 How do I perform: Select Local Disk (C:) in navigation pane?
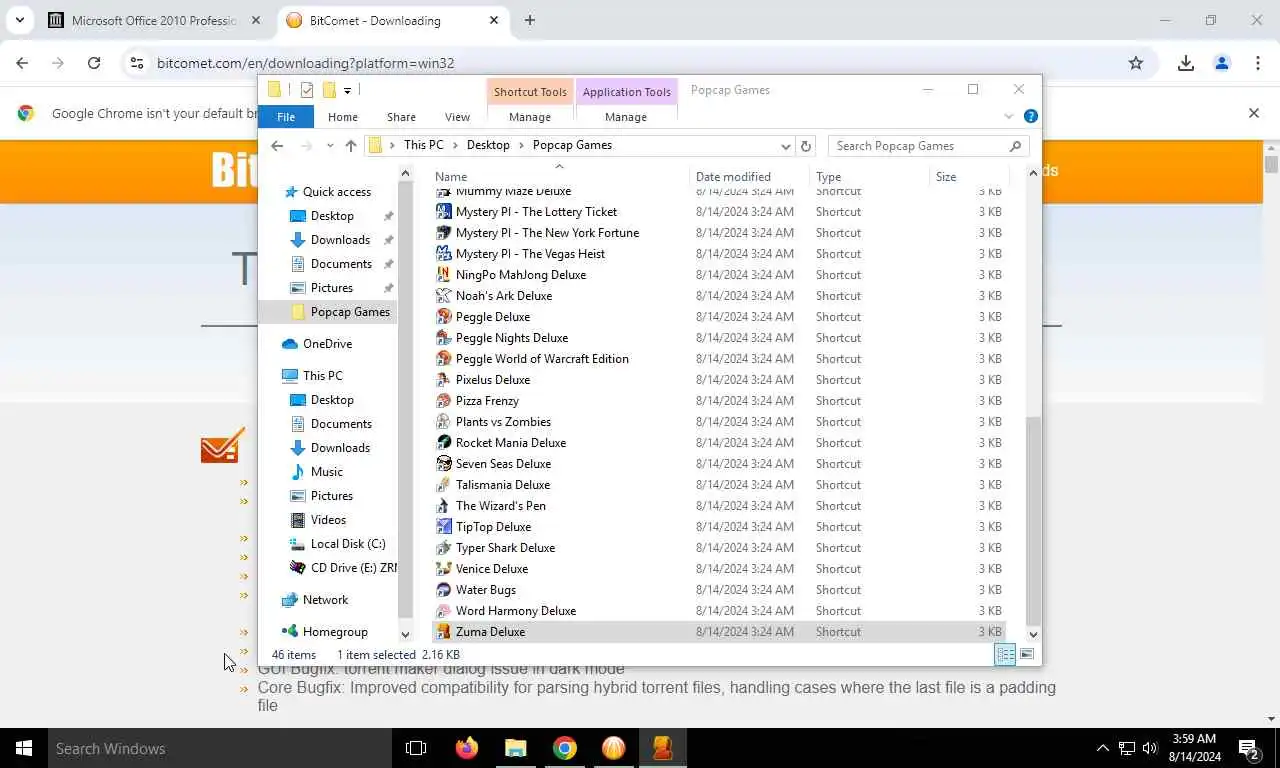click(x=347, y=544)
